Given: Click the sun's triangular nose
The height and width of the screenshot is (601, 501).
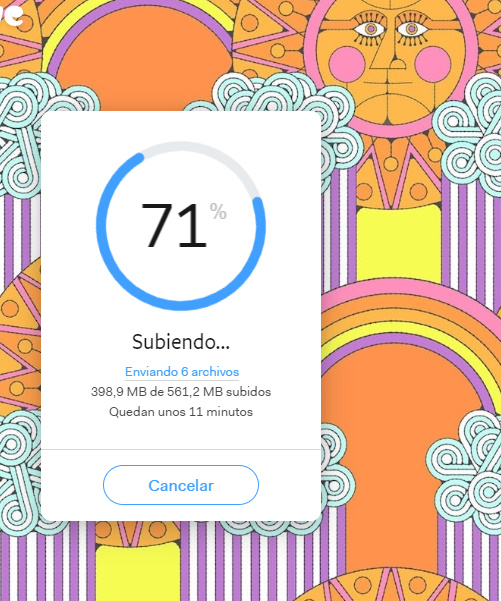Looking at the screenshot, I should click(x=386, y=54).
